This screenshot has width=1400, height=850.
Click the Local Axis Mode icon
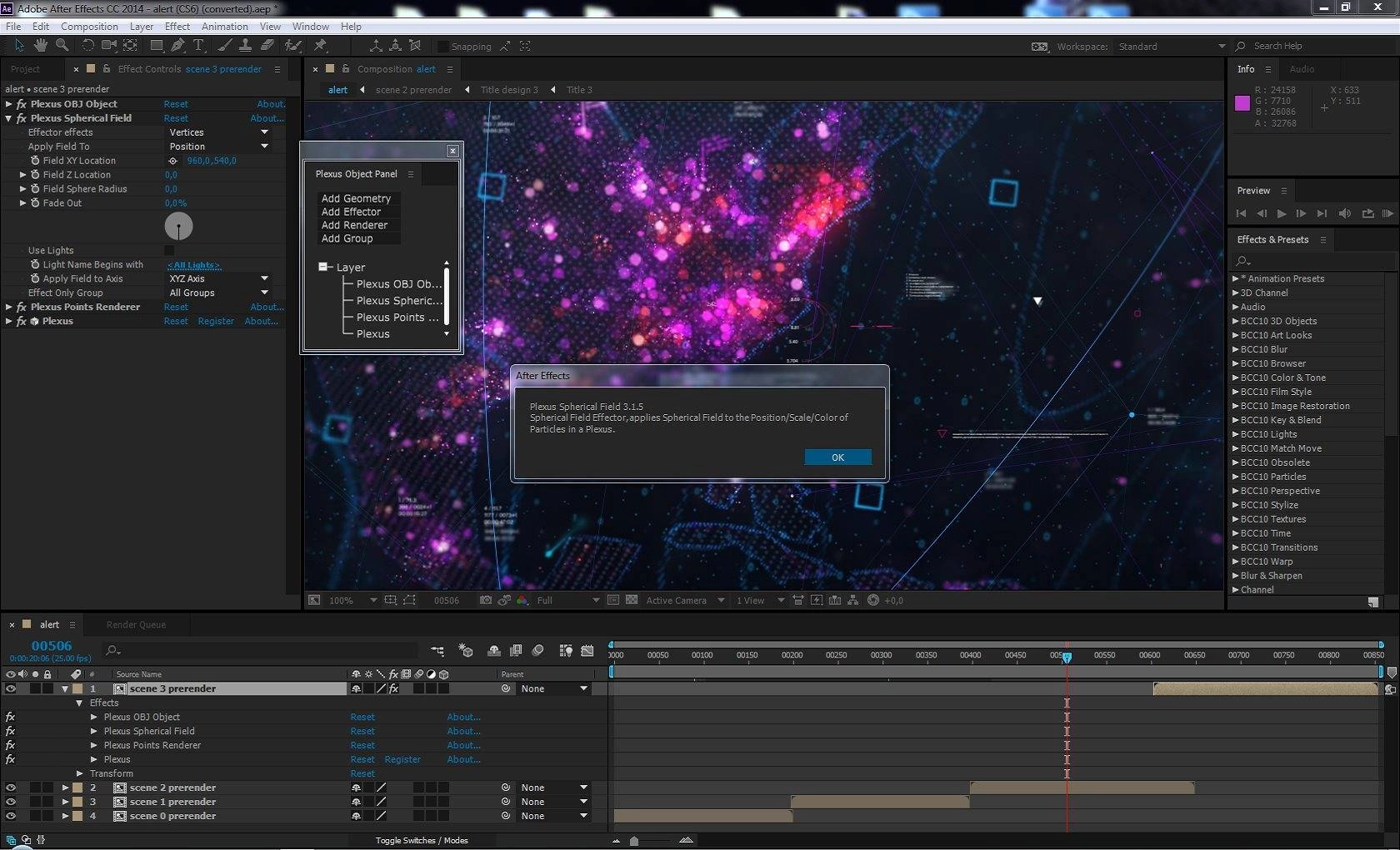pyautogui.click(x=376, y=46)
